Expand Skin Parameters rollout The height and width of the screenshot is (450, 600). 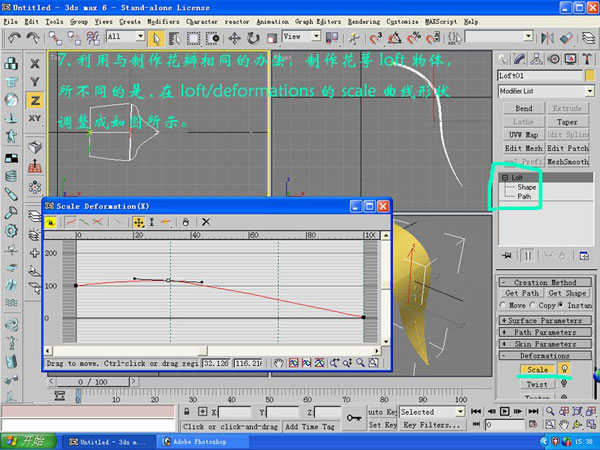pos(545,344)
